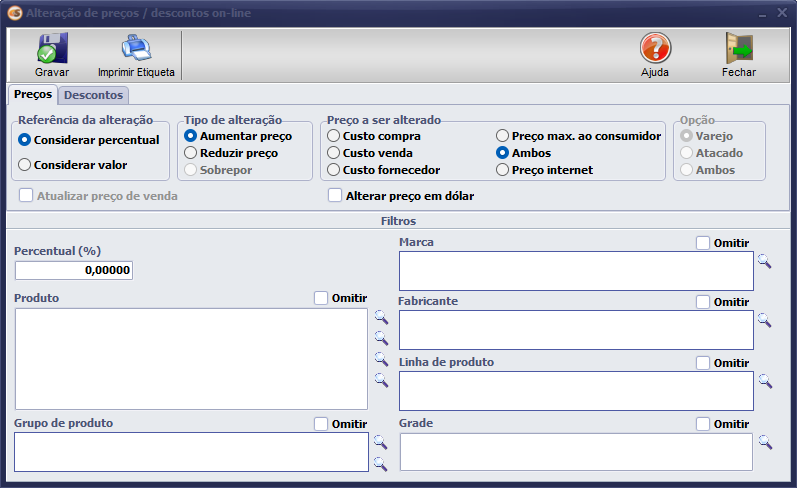This screenshot has width=797, height=488.
Task: Click the Fabricante search magnifier icon
Action: [764, 320]
